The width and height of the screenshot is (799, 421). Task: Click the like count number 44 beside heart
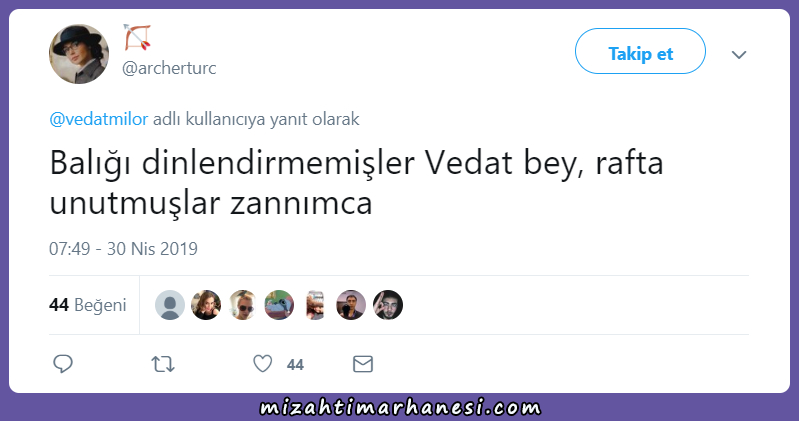point(295,364)
